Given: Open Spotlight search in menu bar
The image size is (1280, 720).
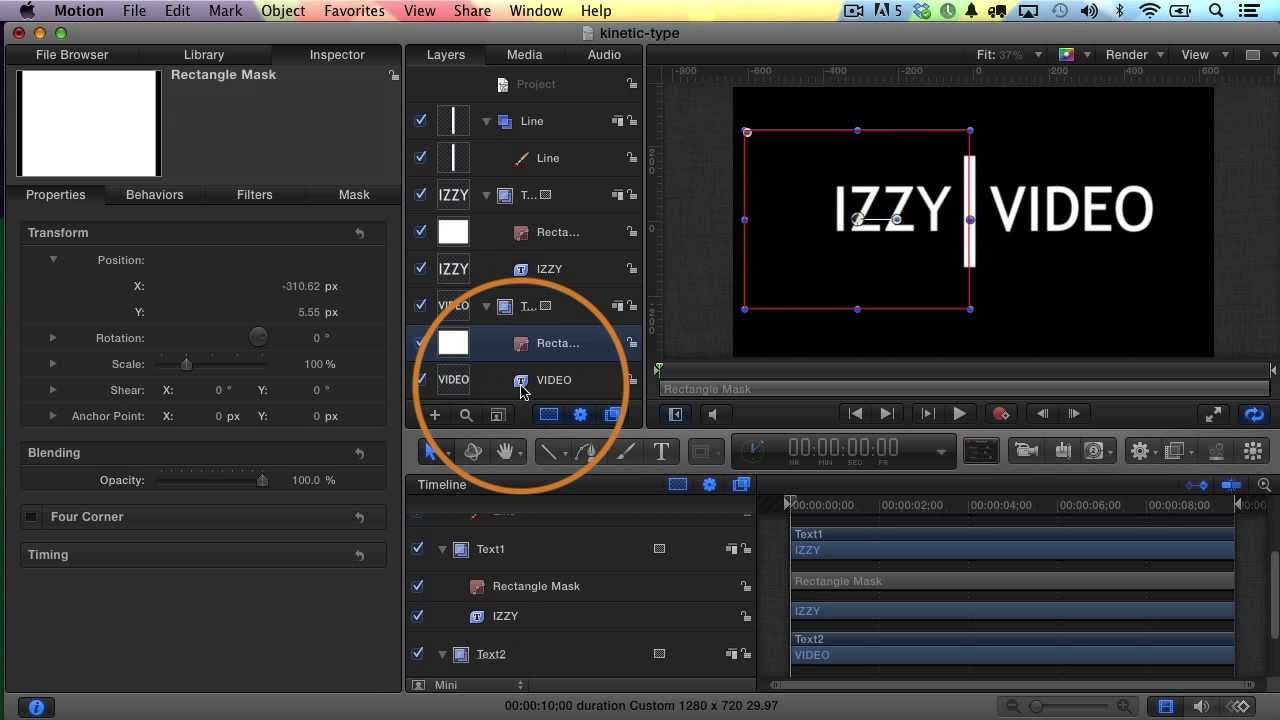Looking at the screenshot, I should pyautogui.click(x=1216, y=11).
